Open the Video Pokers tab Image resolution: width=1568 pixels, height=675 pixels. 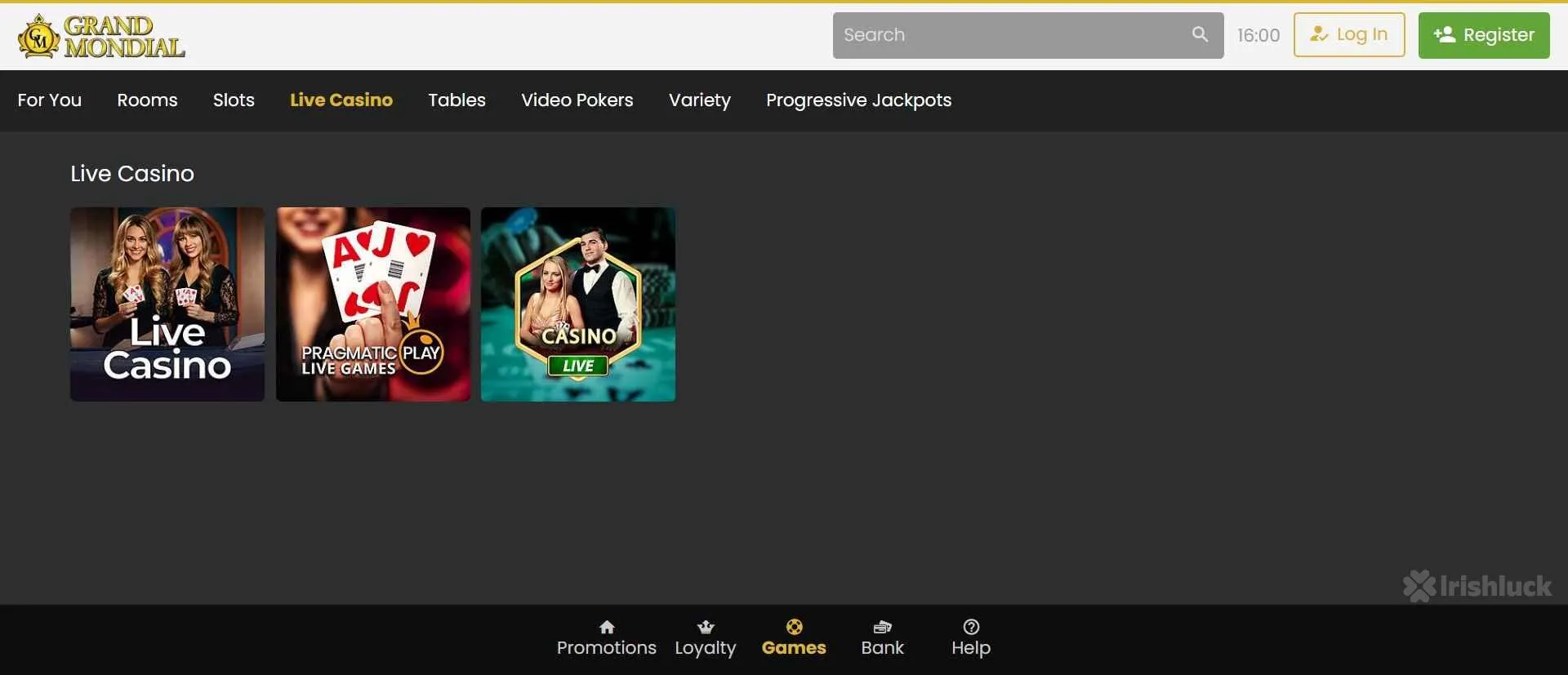coord(577,100)
